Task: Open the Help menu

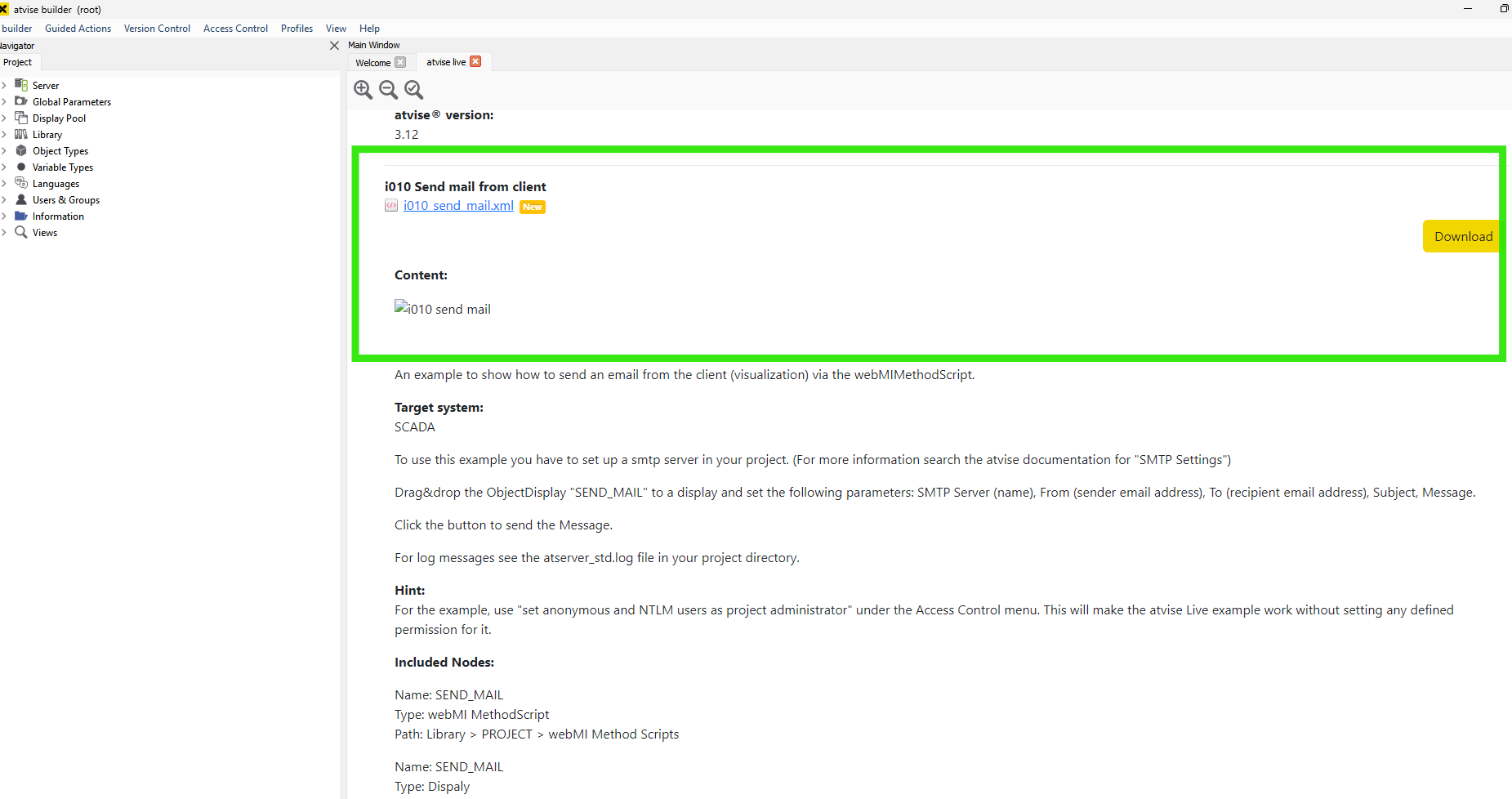Action: point(369,29)
